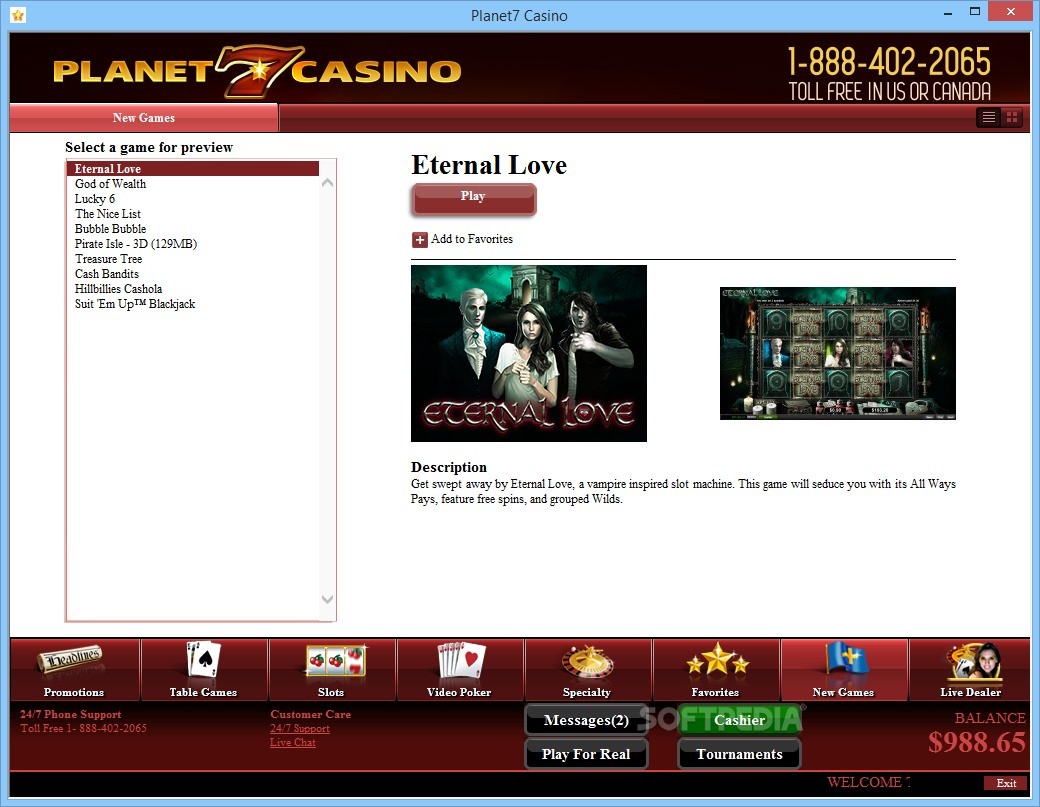Click game list scroll up arrow
1040x807 pixels.
327,182
